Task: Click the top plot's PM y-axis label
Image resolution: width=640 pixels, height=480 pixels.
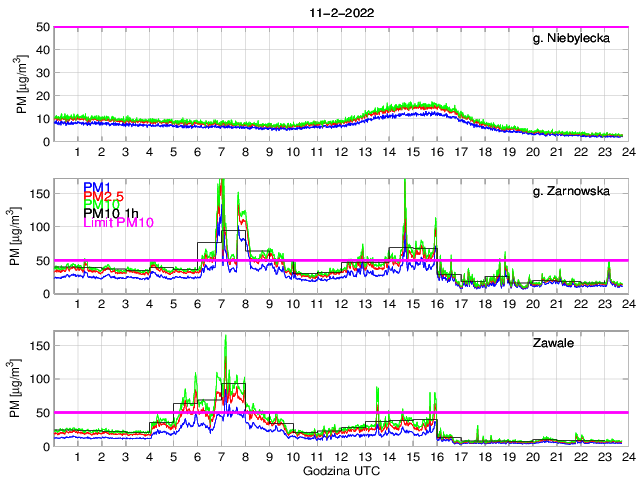Action: point(22,84)
